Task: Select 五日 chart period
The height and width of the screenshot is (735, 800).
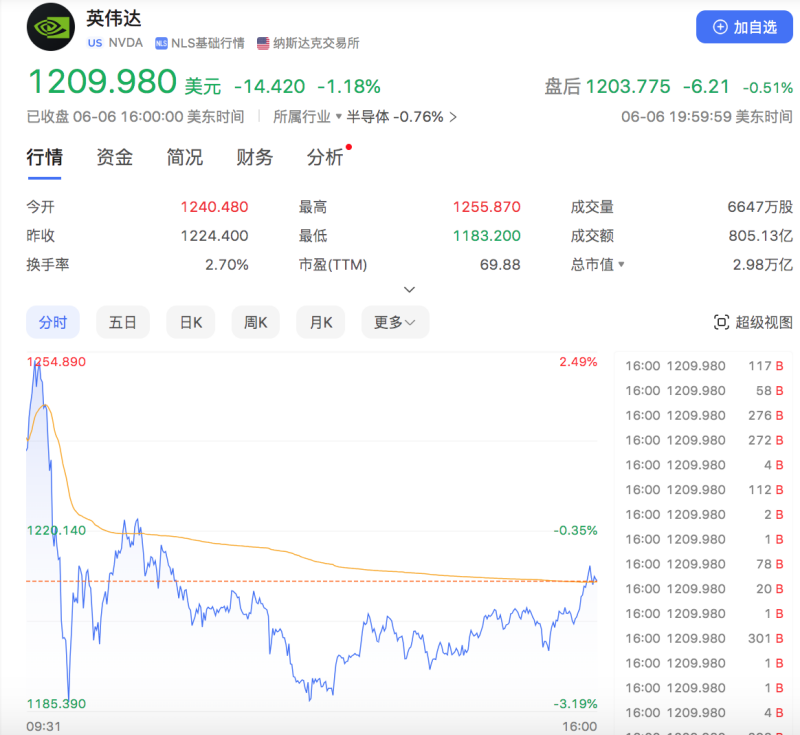Action: [x=123, y=322]
